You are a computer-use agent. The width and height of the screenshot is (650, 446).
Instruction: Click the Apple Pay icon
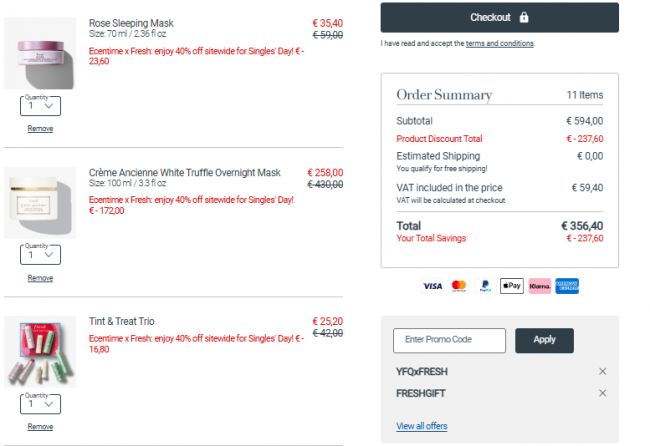(x=512, y=286)
